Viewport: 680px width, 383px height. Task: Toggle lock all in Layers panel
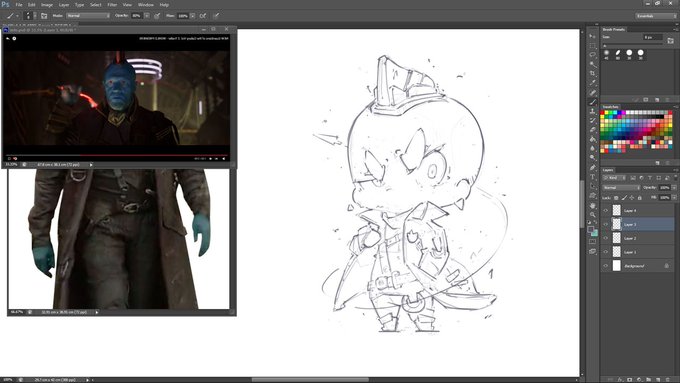640,198
